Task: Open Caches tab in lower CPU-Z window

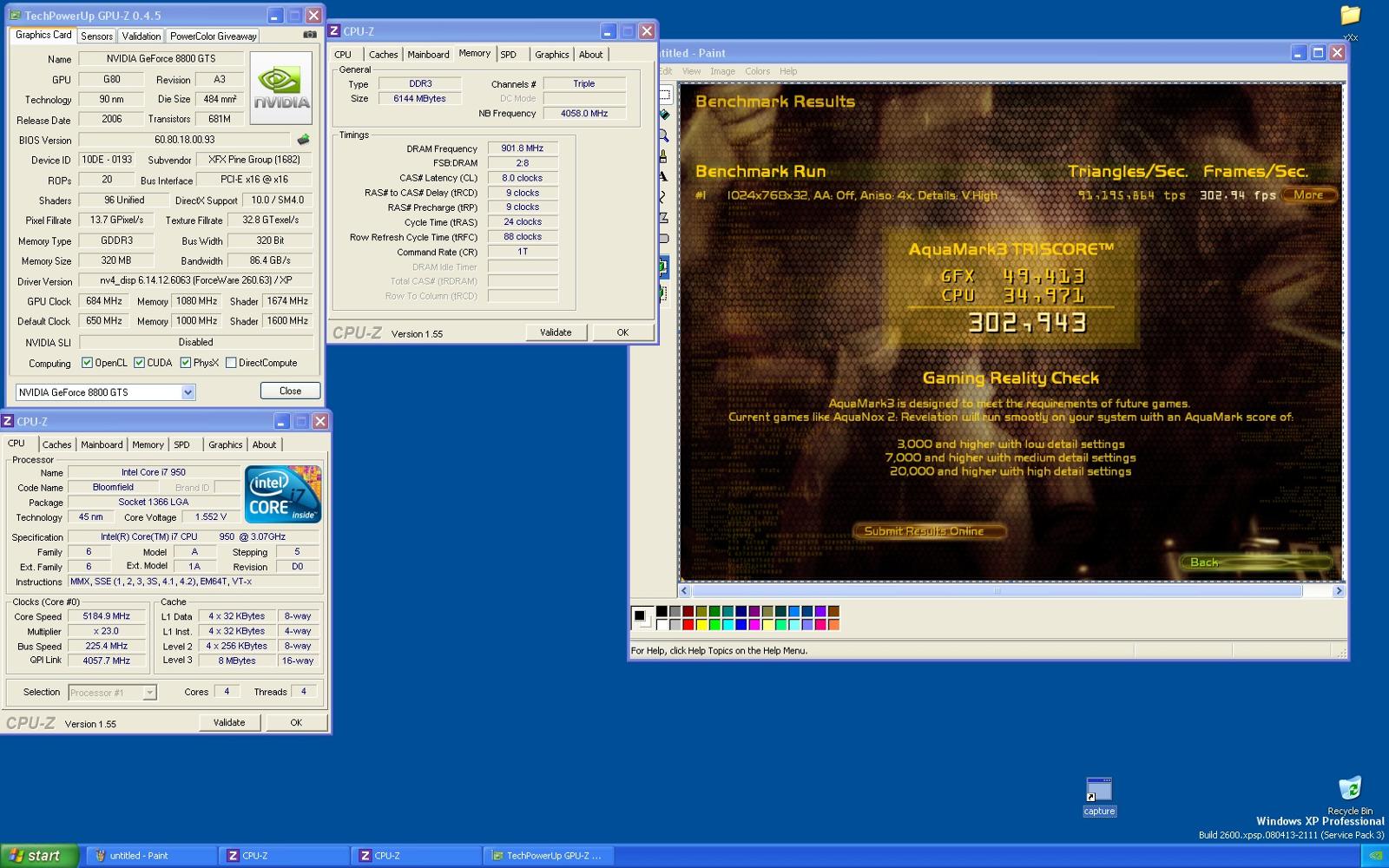Action: tap(57, 444)
